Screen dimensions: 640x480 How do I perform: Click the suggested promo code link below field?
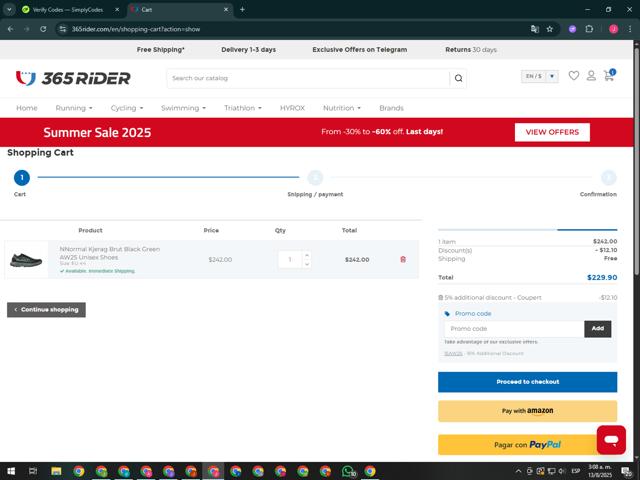pos(453,353)
